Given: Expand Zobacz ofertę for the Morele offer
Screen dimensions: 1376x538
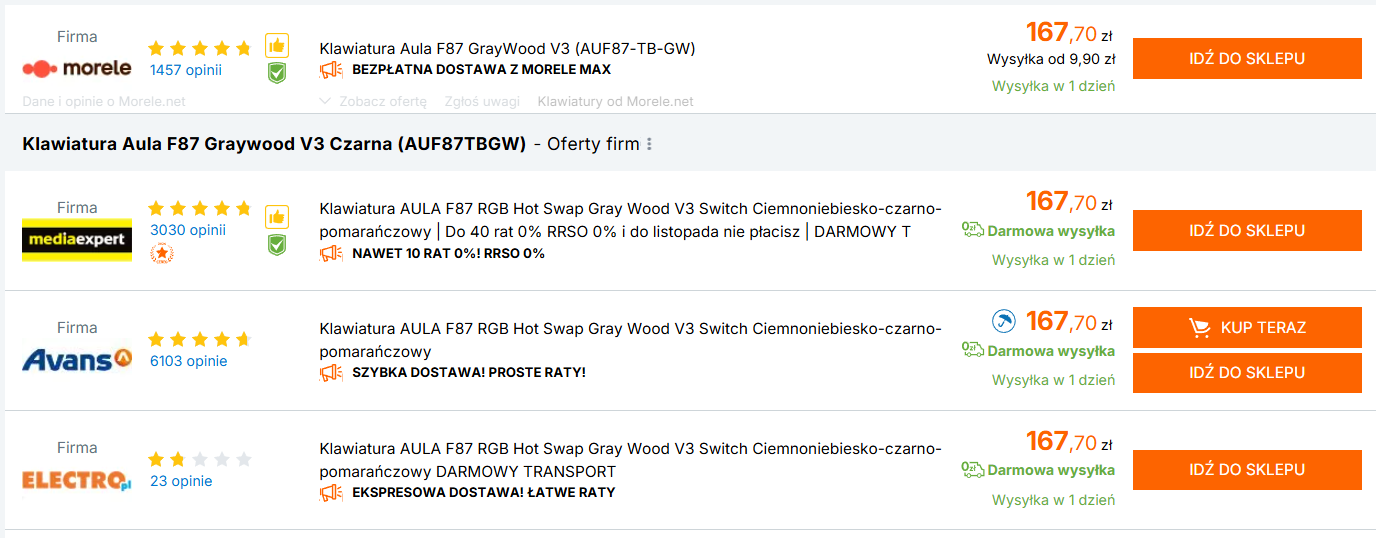Looking at the screenshot, I should click(x=373, y=101).
